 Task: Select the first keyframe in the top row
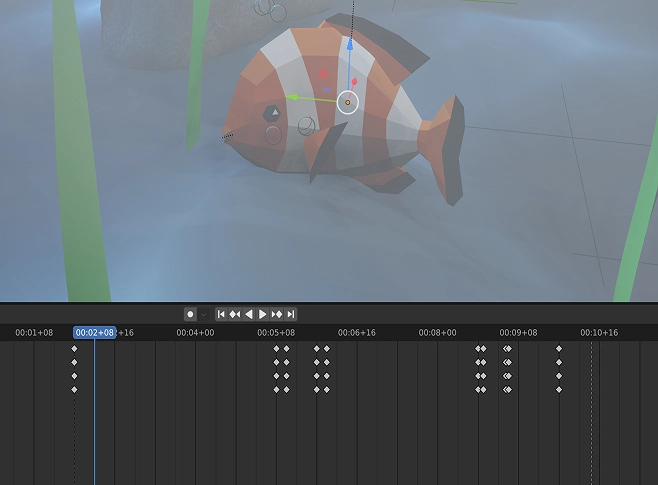(x=74, y=349)
